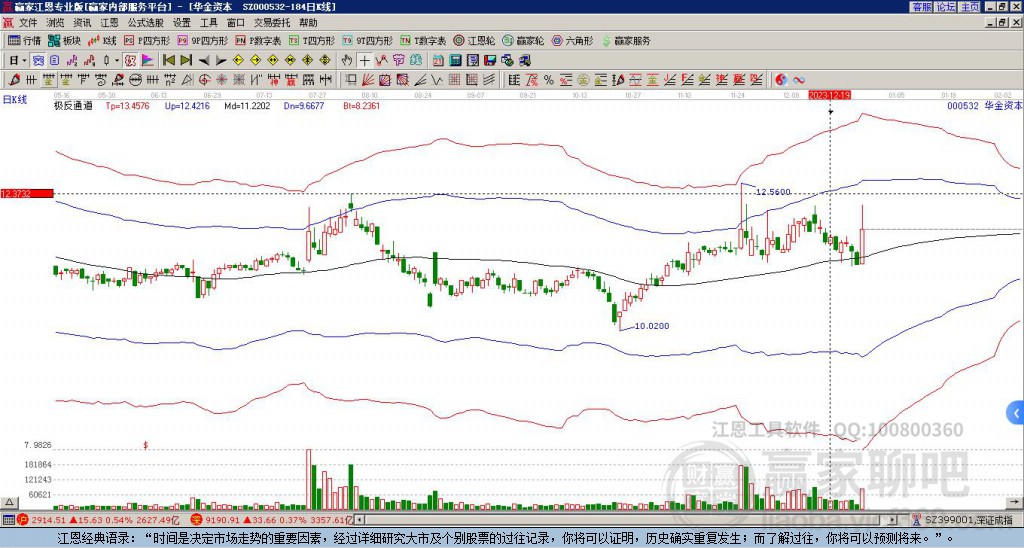Click the 客服 customer service button
1024x548 pixels.
(921, 7)
